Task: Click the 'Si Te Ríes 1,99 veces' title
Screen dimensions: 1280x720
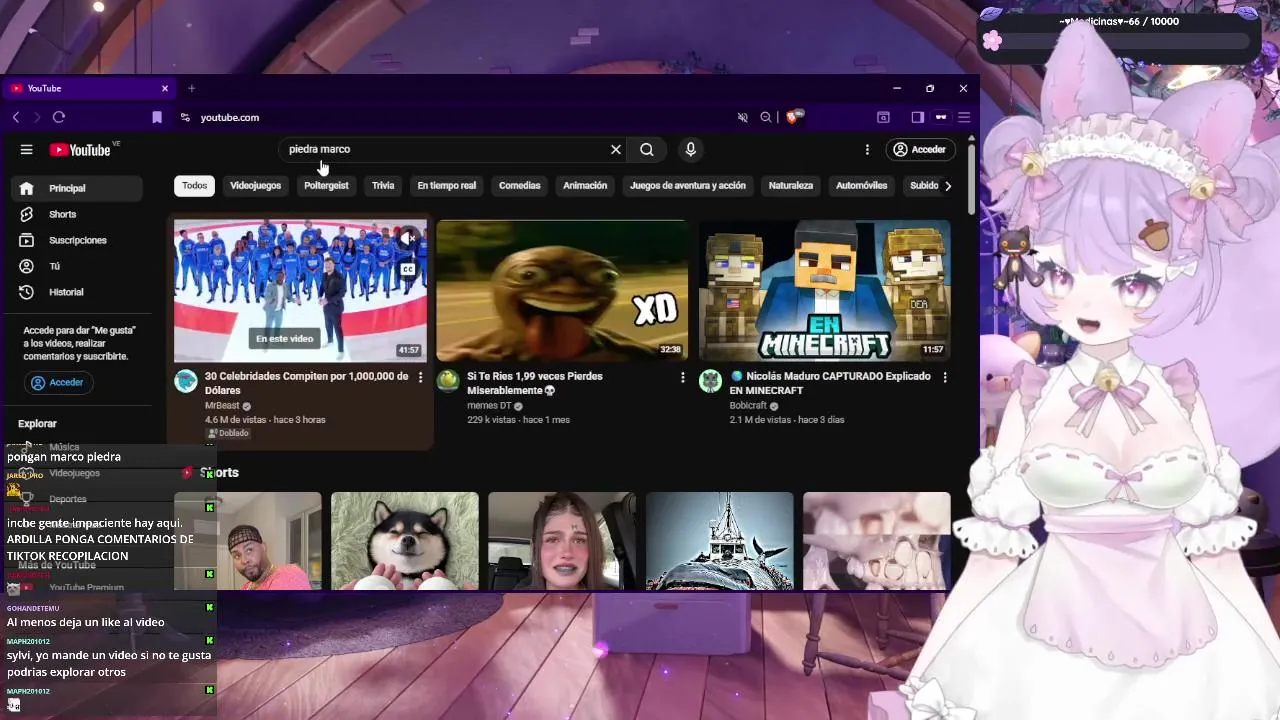Action: pos(535,383)
